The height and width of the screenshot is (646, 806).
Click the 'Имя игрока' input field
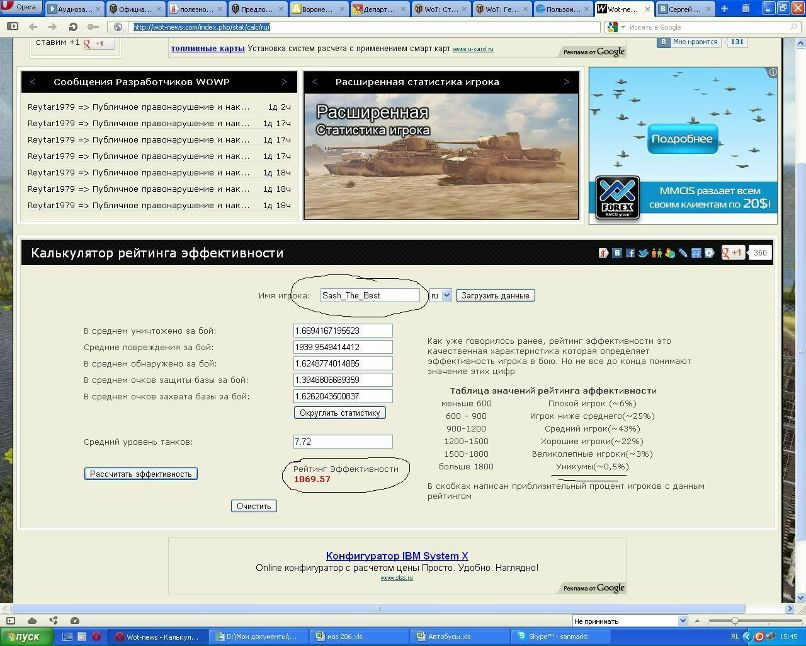(x=369, y=296)
